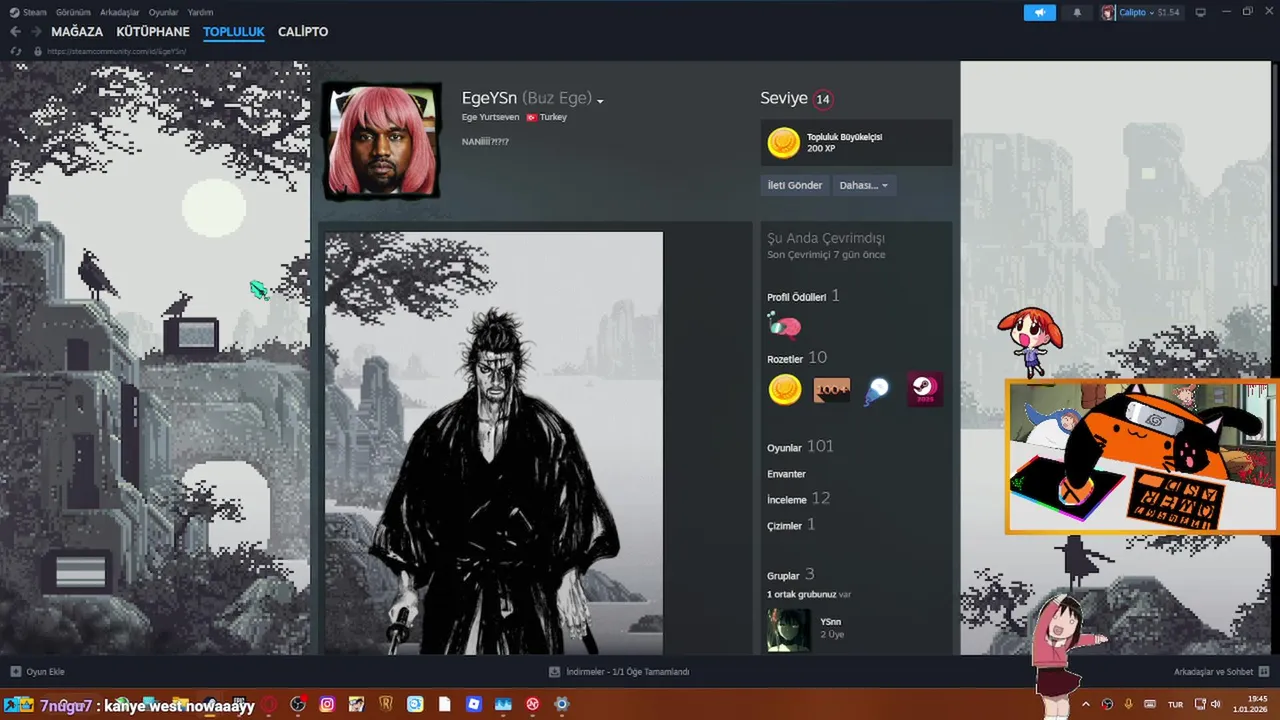Open the Yardım menu
This screenshot has height=720, width=1280.
pyautogui.click(x=200, y=12)
